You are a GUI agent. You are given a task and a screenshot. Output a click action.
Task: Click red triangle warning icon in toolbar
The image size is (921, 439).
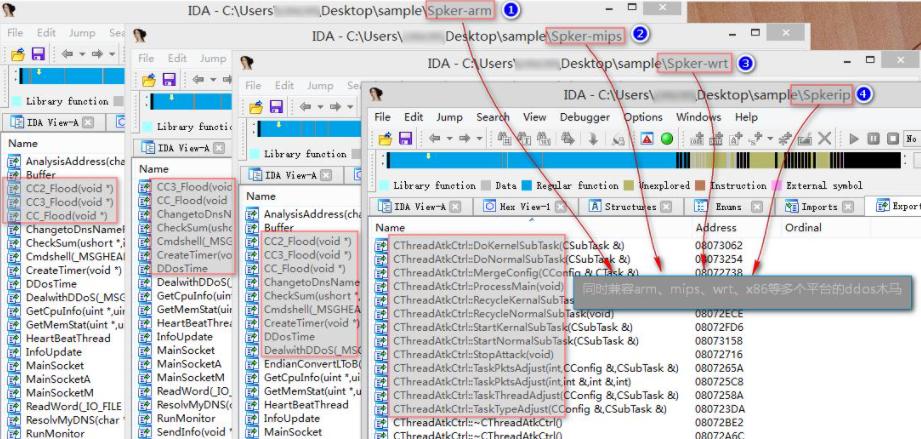647,139
